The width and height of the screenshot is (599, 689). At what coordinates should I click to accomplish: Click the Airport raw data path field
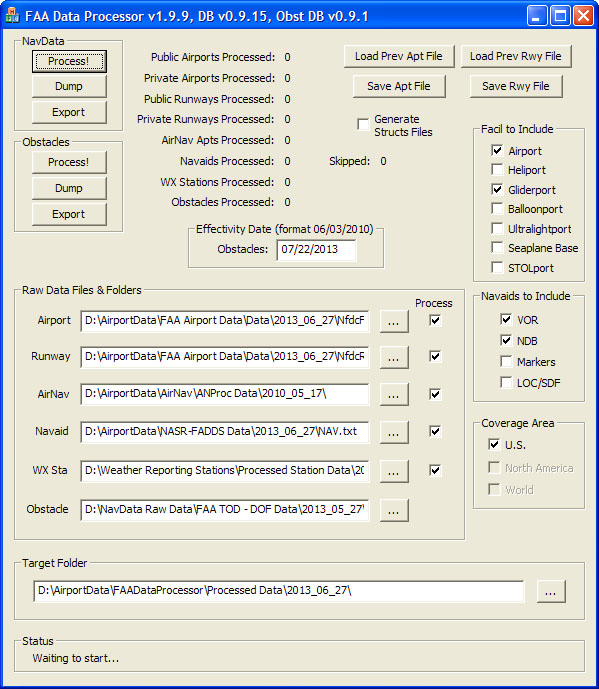tap(225, 321)
